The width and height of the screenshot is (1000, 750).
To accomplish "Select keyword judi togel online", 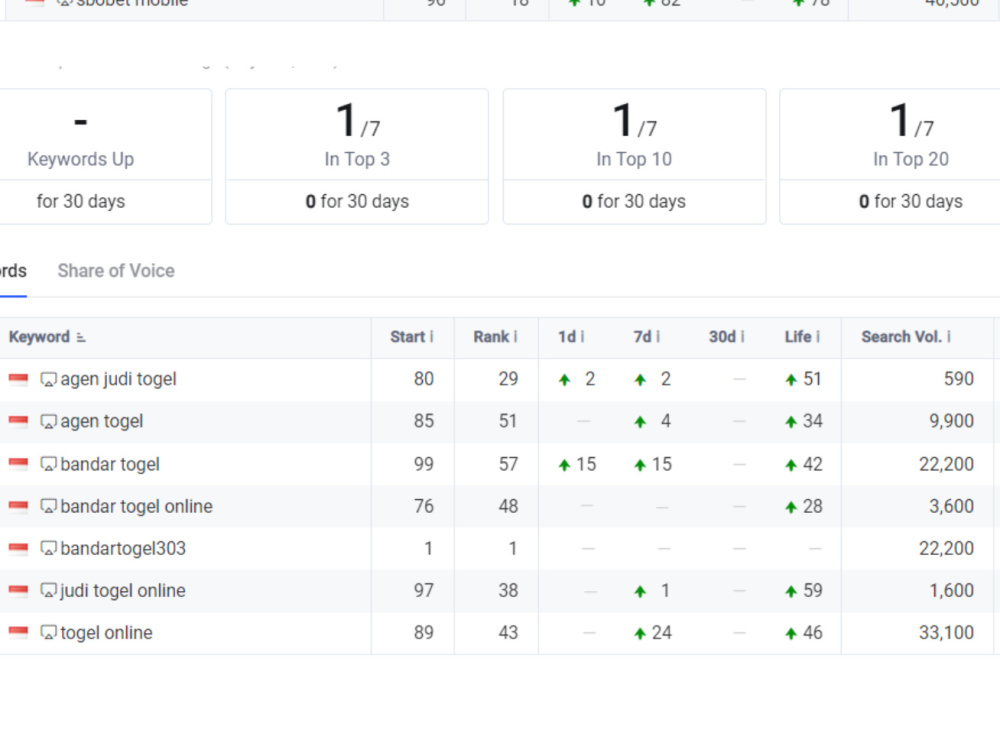I will [x=122, y=590].
